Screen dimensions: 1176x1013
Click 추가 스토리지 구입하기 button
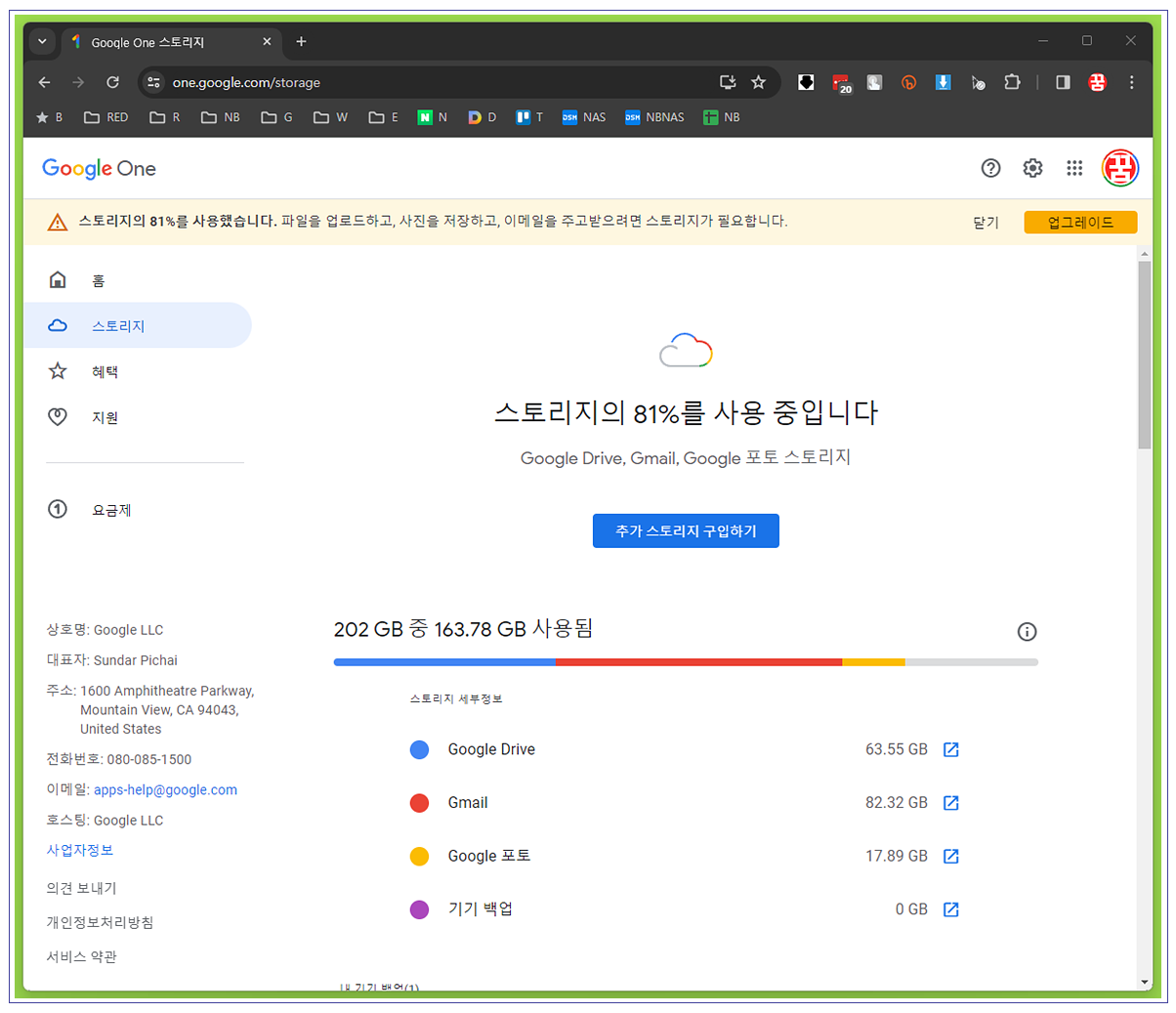click(x=686, y=530)
